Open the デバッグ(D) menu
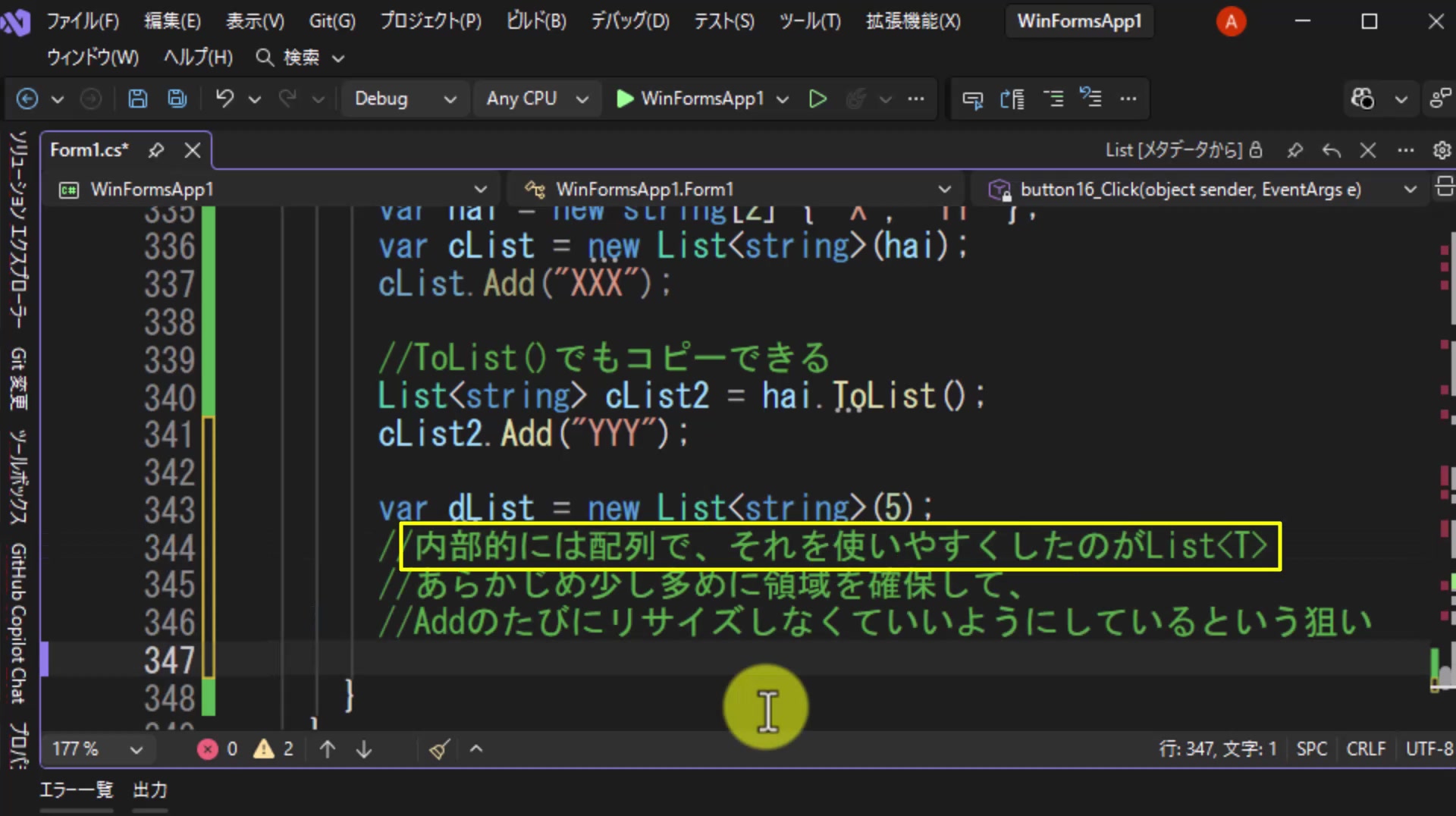This screenshot has width=1456, height=816. point(630,20)
